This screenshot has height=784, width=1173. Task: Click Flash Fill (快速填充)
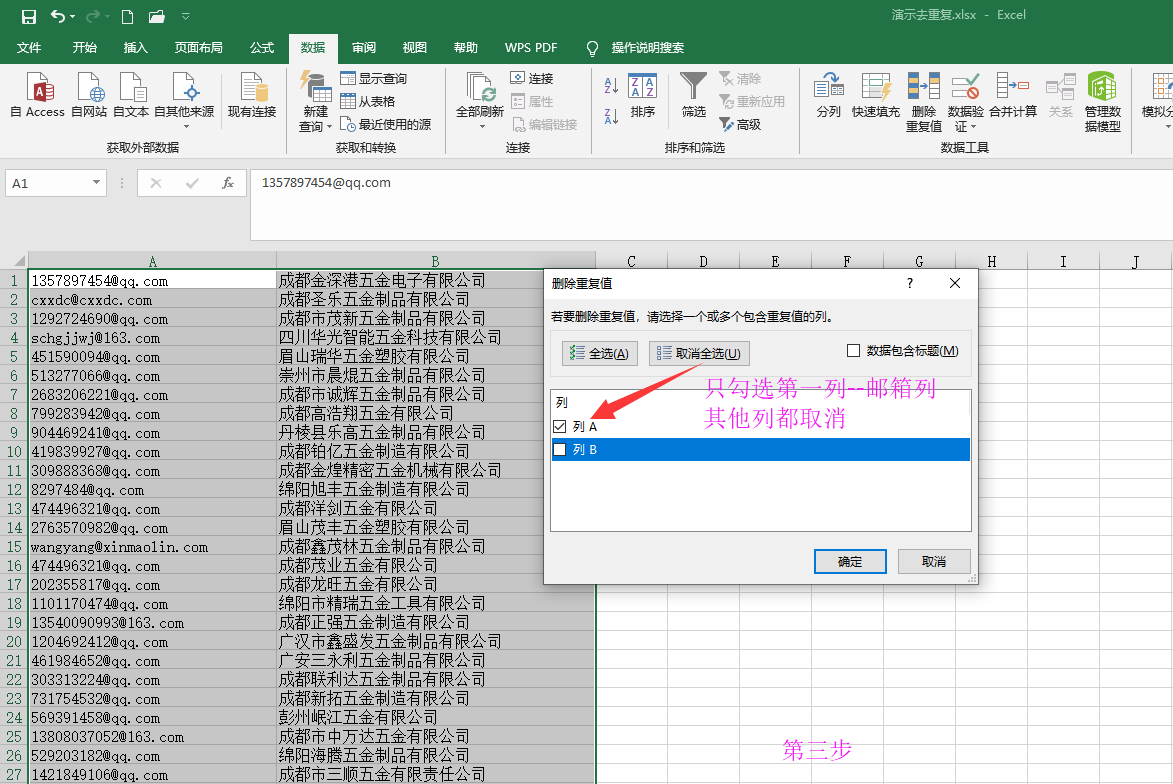(x=876, y=95)
